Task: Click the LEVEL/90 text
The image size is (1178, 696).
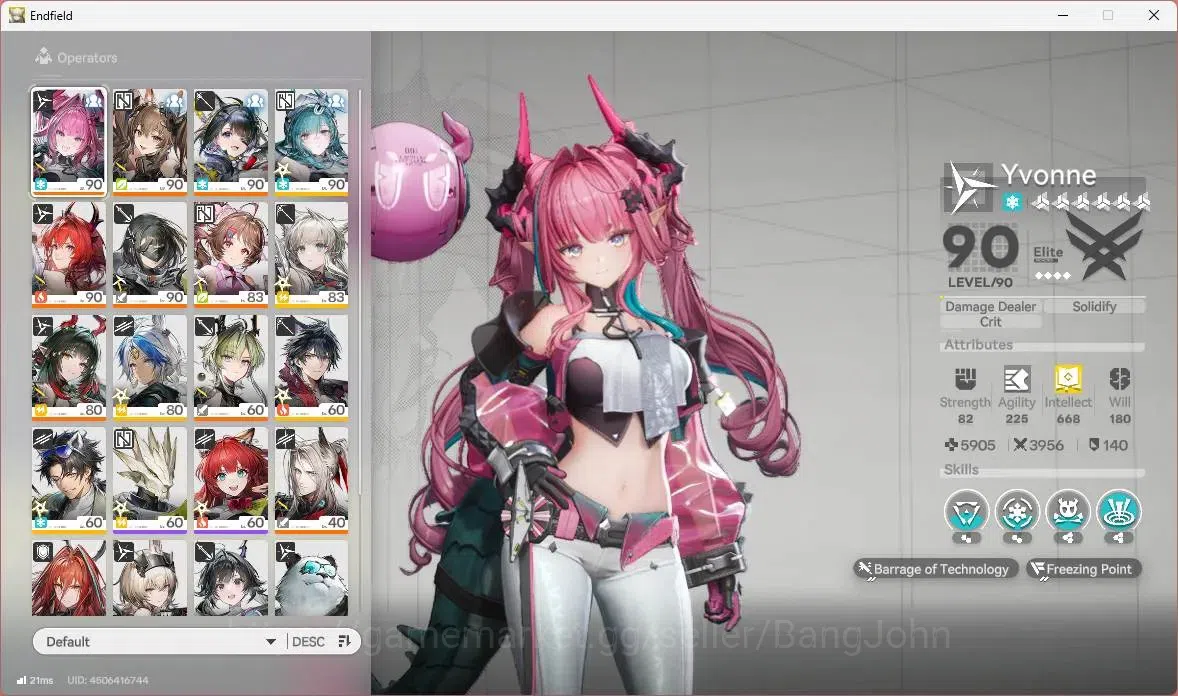Action: pos(980,283)
